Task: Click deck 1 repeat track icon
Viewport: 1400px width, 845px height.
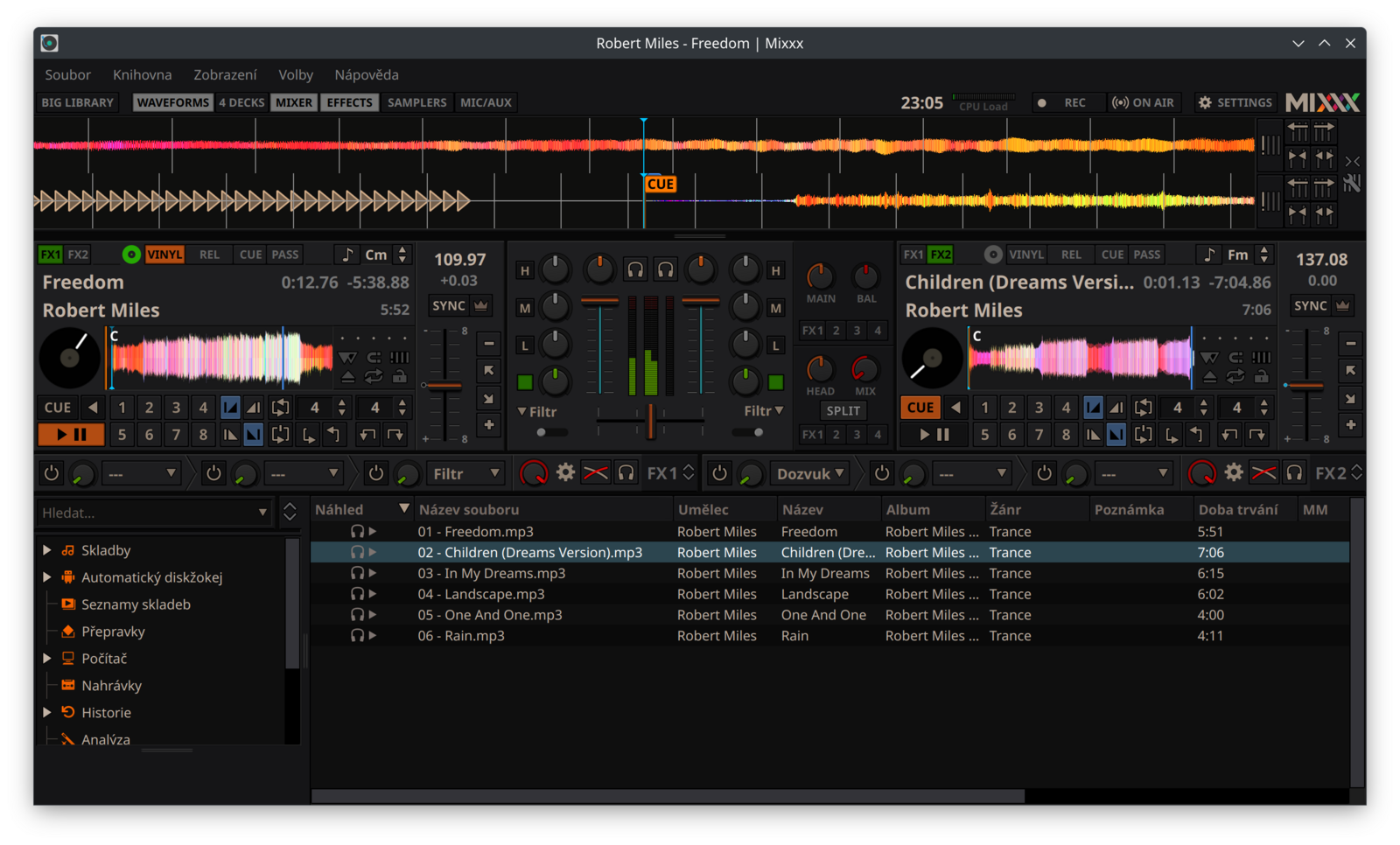Action: coord(374,377)
